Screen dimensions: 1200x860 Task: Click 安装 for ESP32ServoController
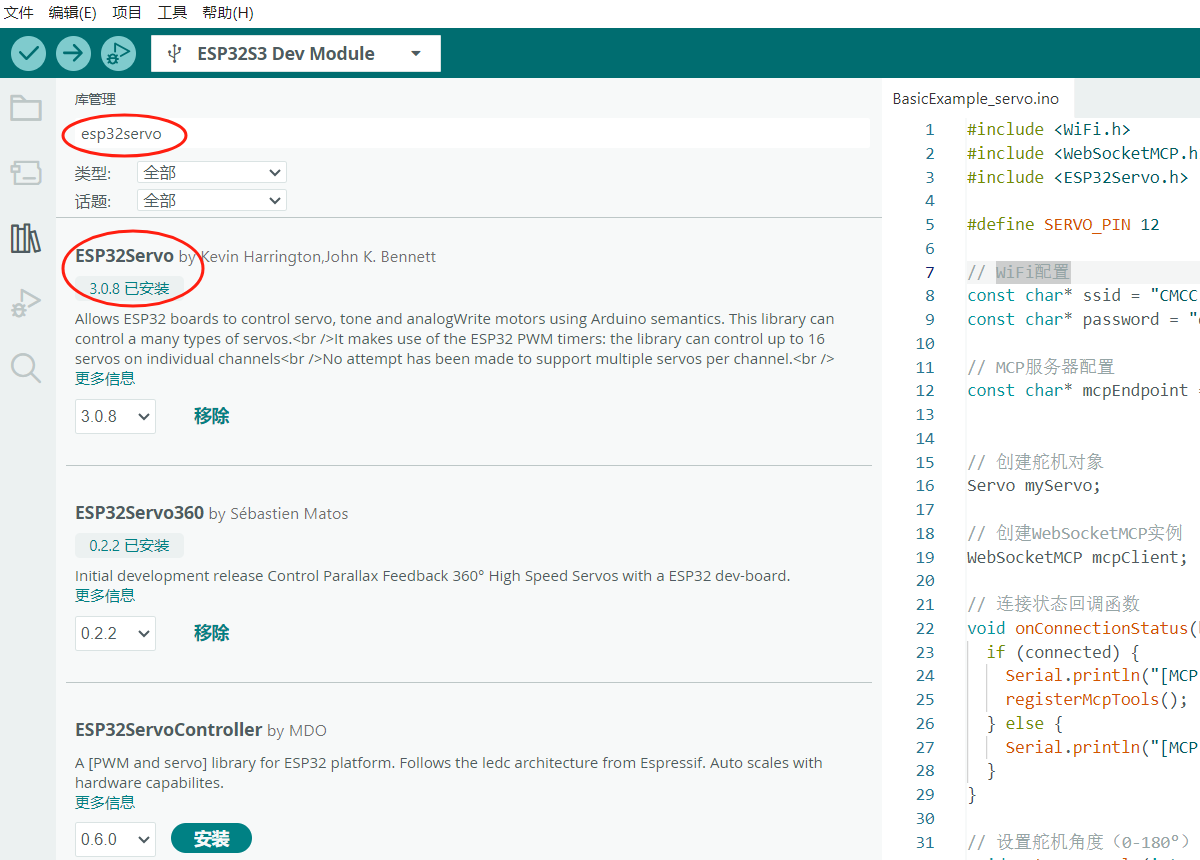[x=212, y=839]
